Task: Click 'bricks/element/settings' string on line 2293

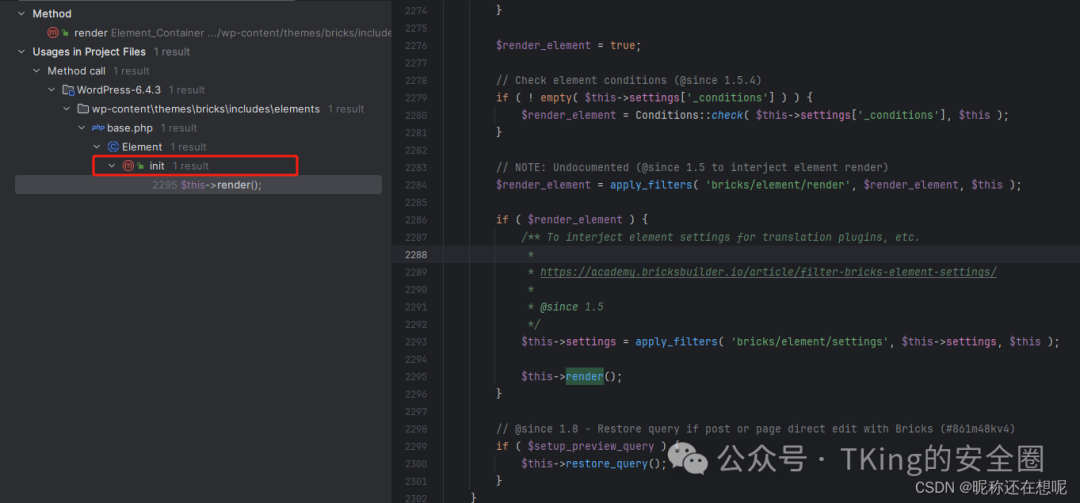Action: pyautogui.click(x=807, y=342)
